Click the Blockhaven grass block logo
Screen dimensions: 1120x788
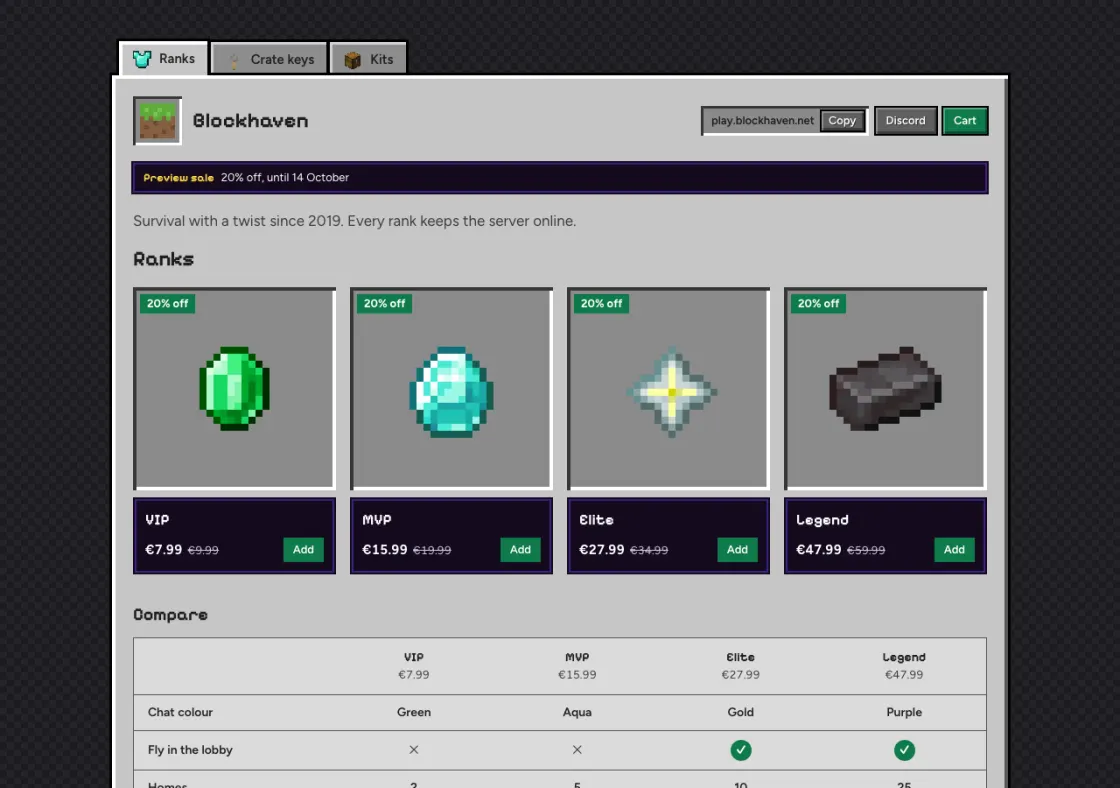(157, 121)
